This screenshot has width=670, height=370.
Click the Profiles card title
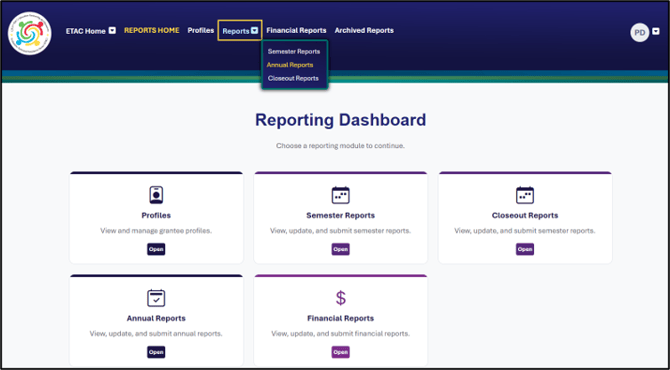[156, 215]
